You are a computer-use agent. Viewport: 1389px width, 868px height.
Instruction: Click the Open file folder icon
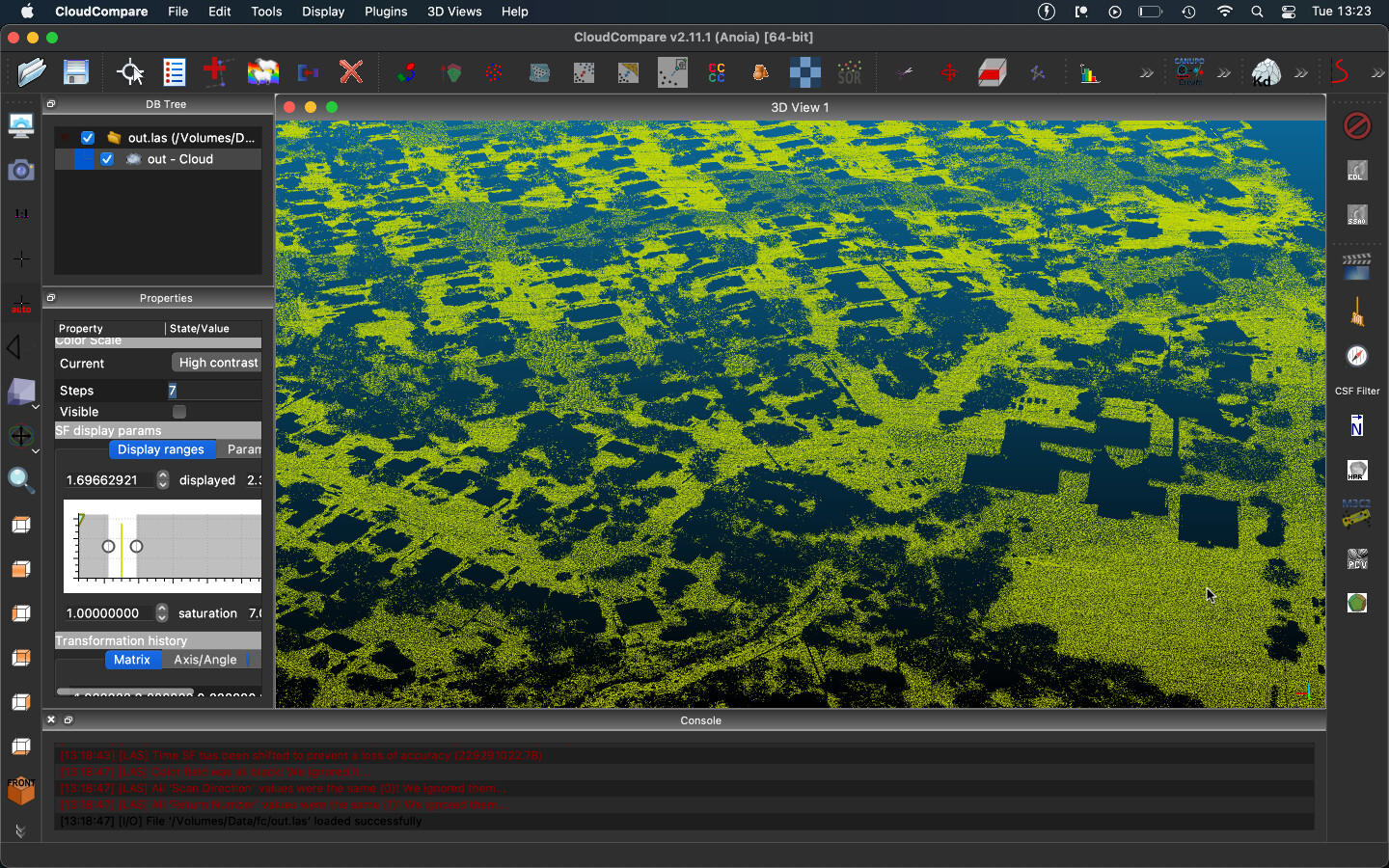click(x=31, y=72)
